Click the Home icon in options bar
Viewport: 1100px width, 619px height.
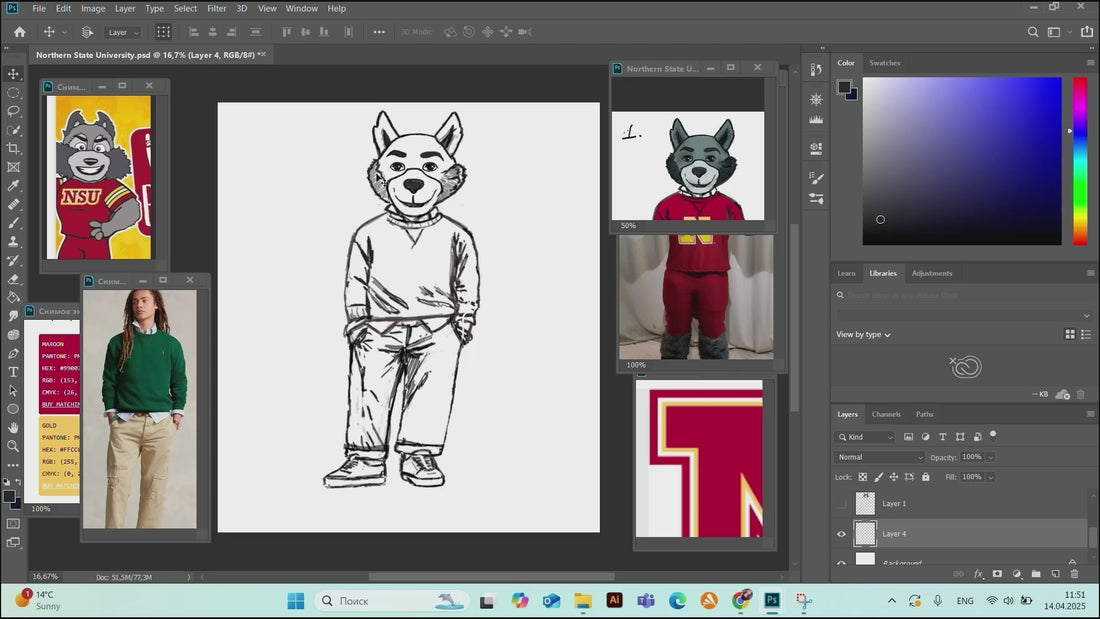(19, 32)
